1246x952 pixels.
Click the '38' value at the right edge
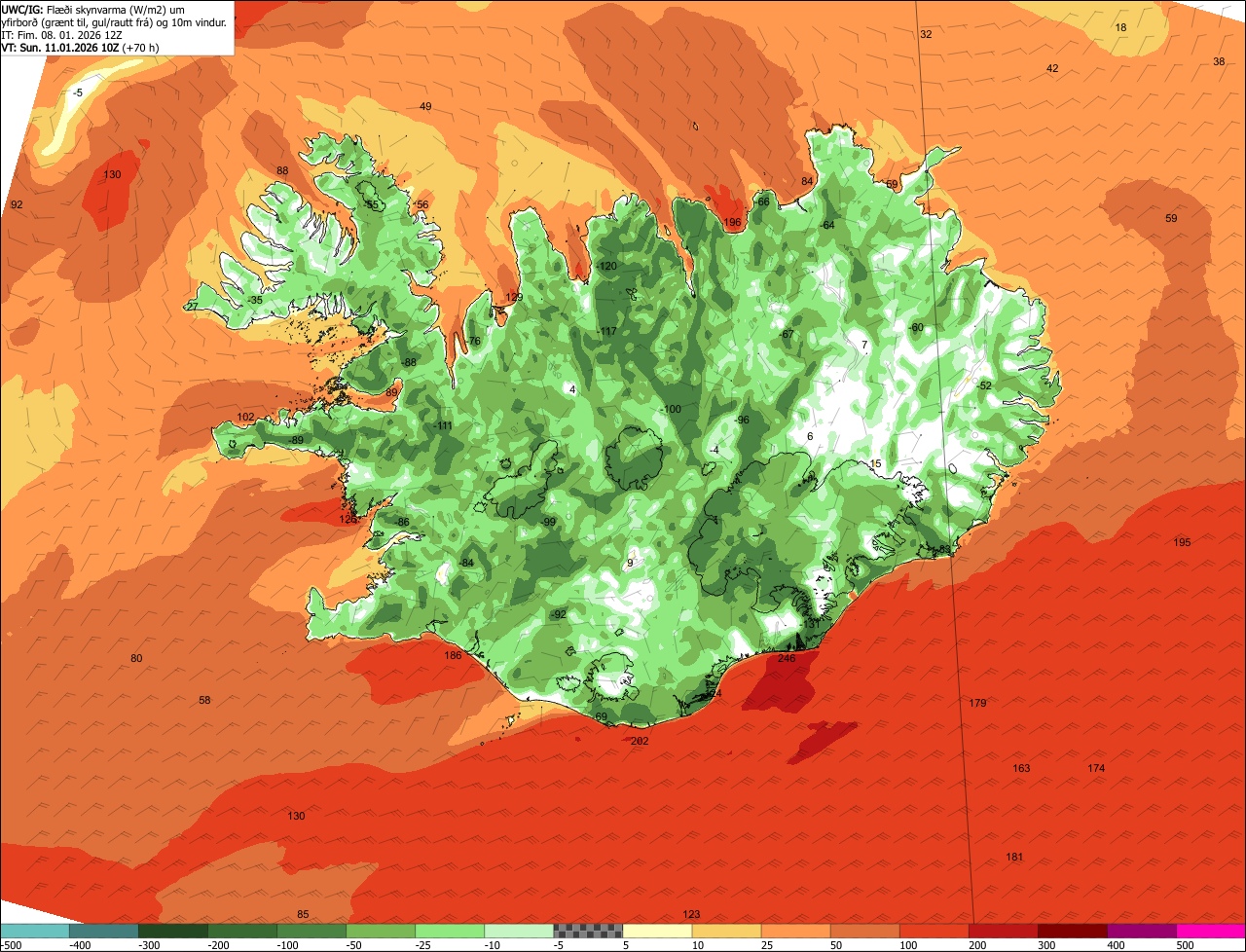coord(1219,62)
